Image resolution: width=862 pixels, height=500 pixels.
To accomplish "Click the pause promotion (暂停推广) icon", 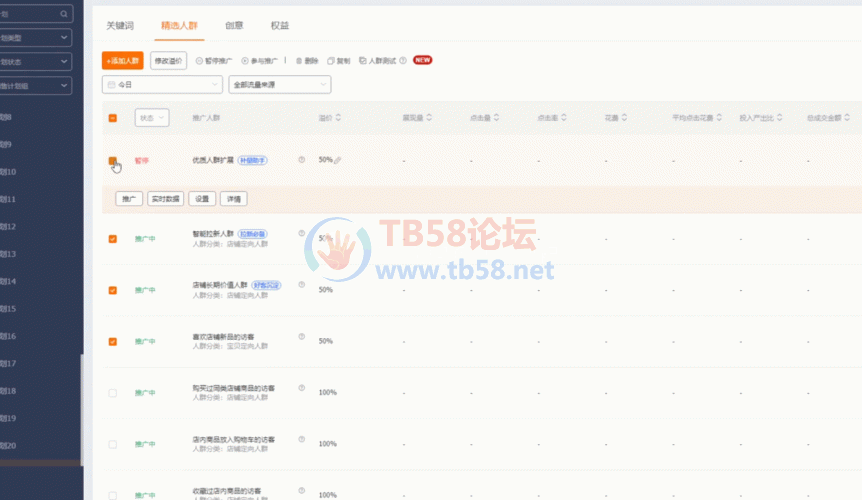I will point(199,61).
